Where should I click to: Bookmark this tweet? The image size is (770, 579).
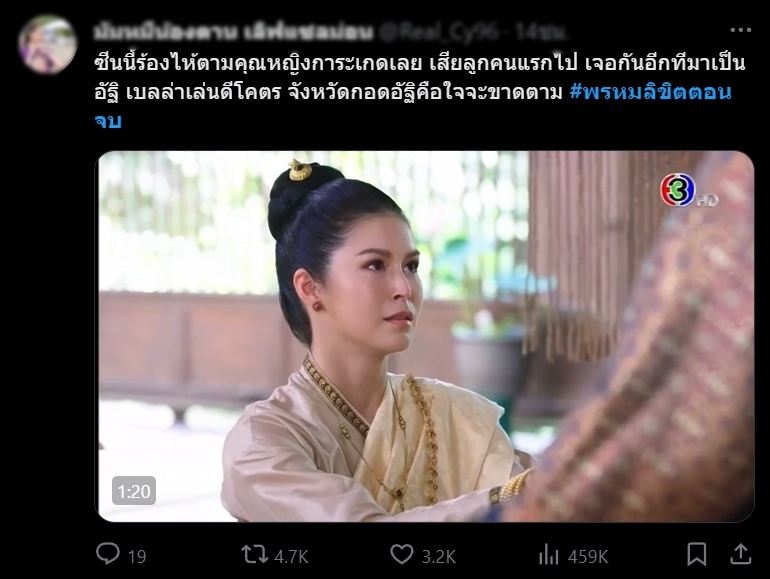[x=696, y=554]
